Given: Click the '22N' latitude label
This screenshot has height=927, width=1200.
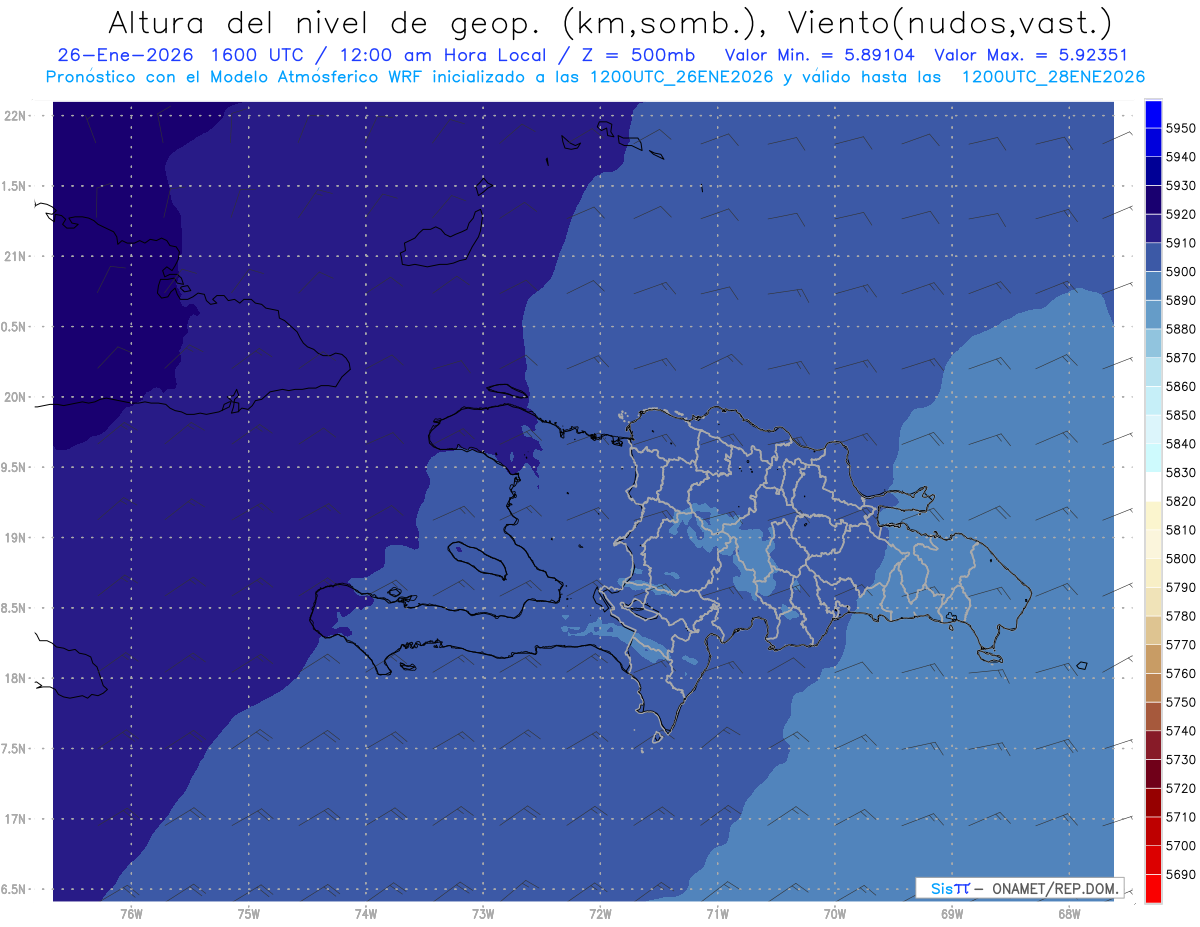Looking at the screenshot, I should [x=16, y=116].
